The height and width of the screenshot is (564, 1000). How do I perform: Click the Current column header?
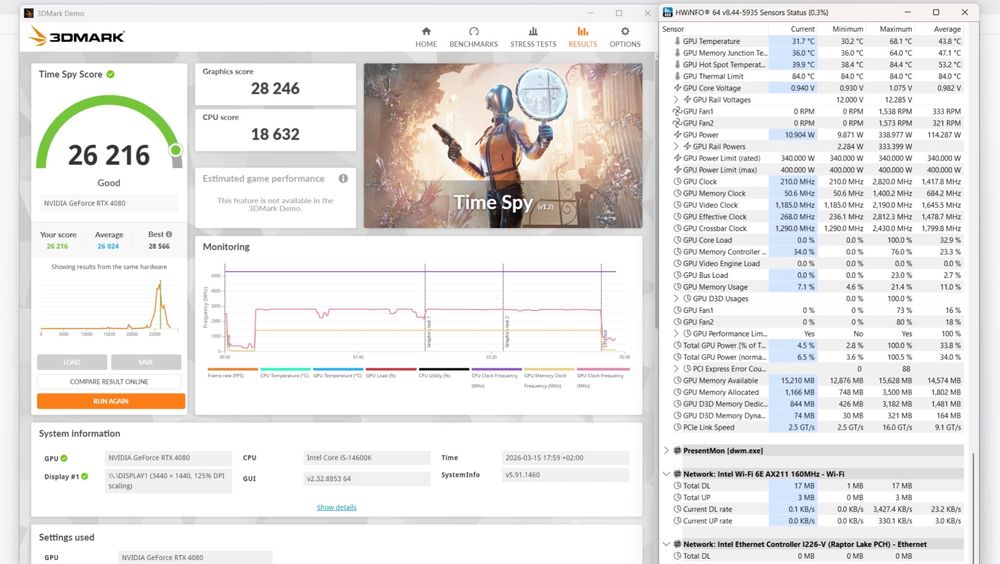[x=793, y=29]
